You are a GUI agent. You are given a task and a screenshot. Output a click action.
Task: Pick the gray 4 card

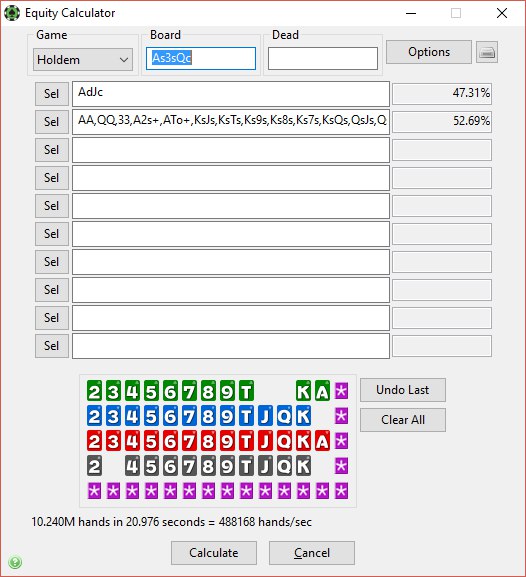click(133, 466)
